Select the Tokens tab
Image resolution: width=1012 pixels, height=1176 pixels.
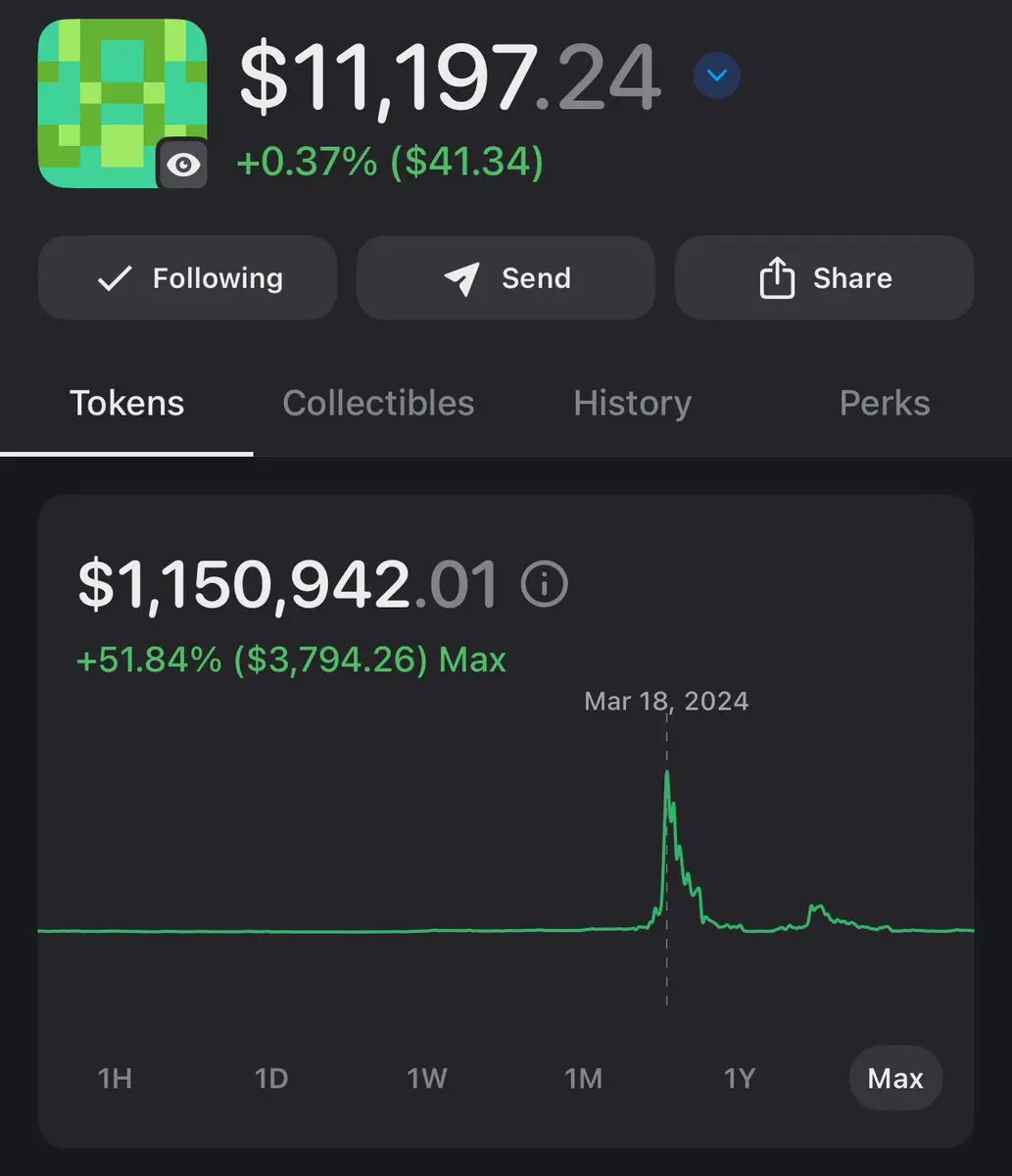point(126,403)
